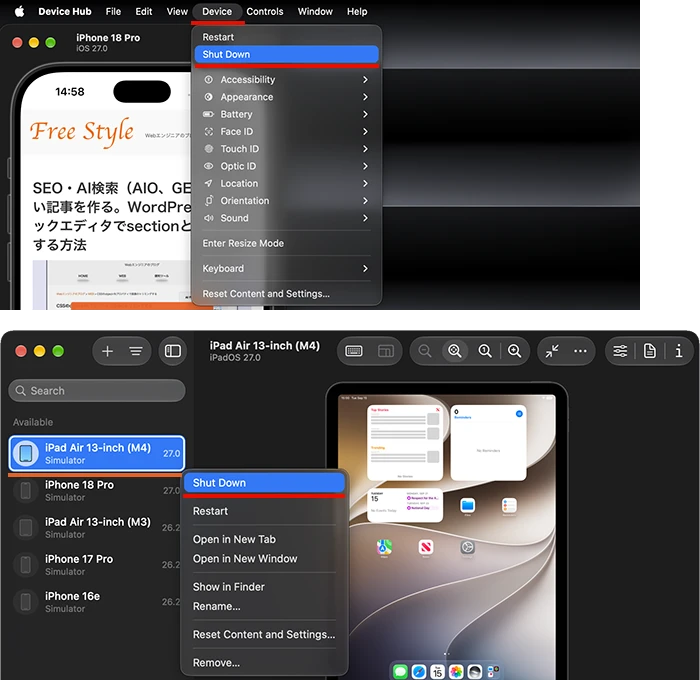The width and height of the screenshot is (700, 680).
Task: Open the Help menu
Action: tap(357, 12)
